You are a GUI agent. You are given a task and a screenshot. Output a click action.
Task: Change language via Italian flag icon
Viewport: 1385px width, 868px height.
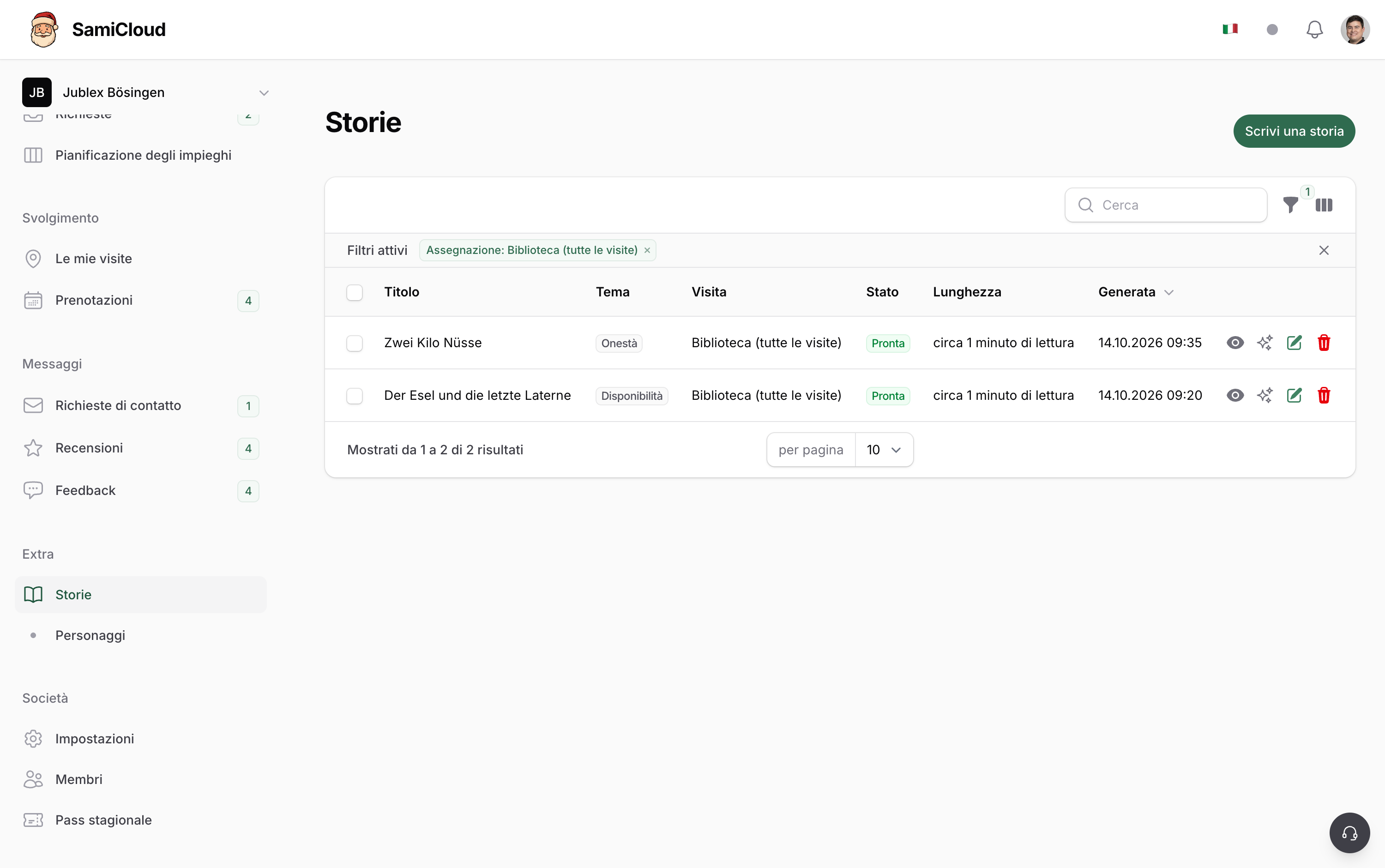click(1230, 29)
